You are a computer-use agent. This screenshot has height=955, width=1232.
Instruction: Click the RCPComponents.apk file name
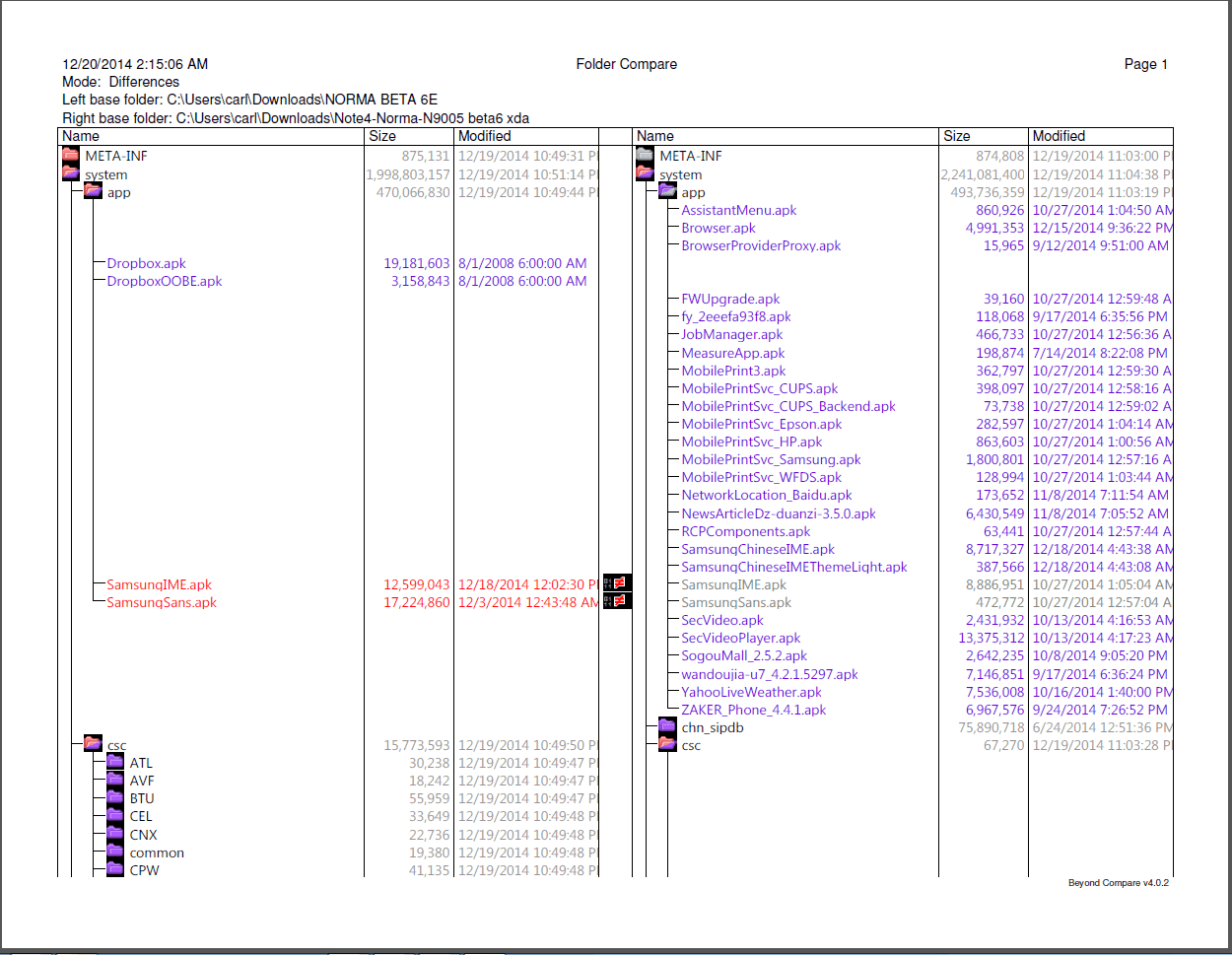[746, 531]
